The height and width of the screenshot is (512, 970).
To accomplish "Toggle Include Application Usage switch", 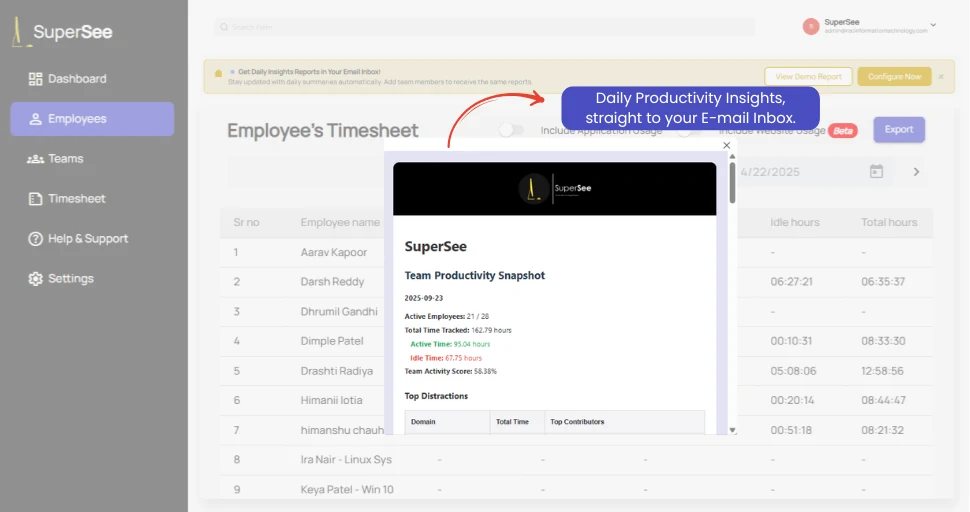I will (511, 130).
